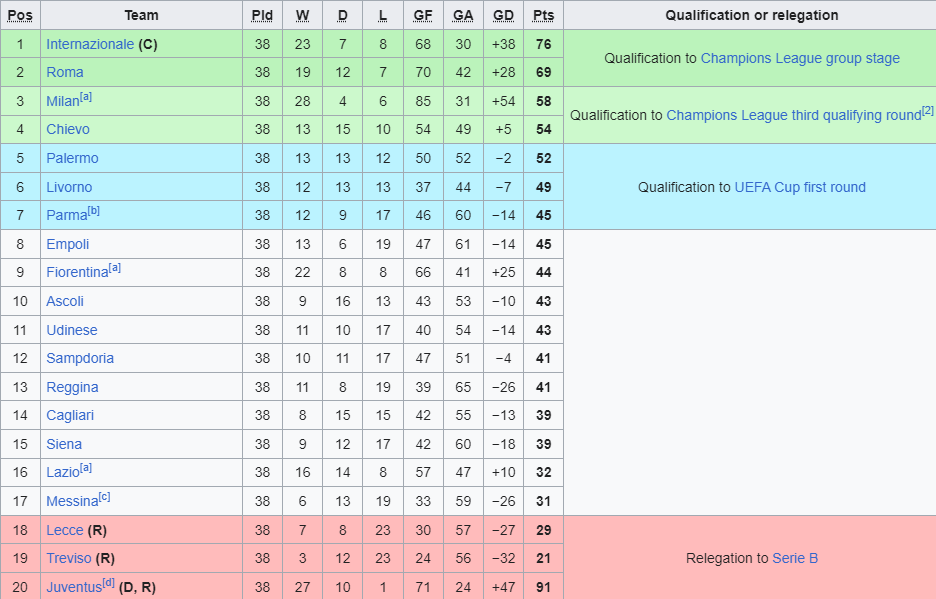936x599 pixels.
Task: Open the Treviso team link
Action: click(x=69, y=558)
